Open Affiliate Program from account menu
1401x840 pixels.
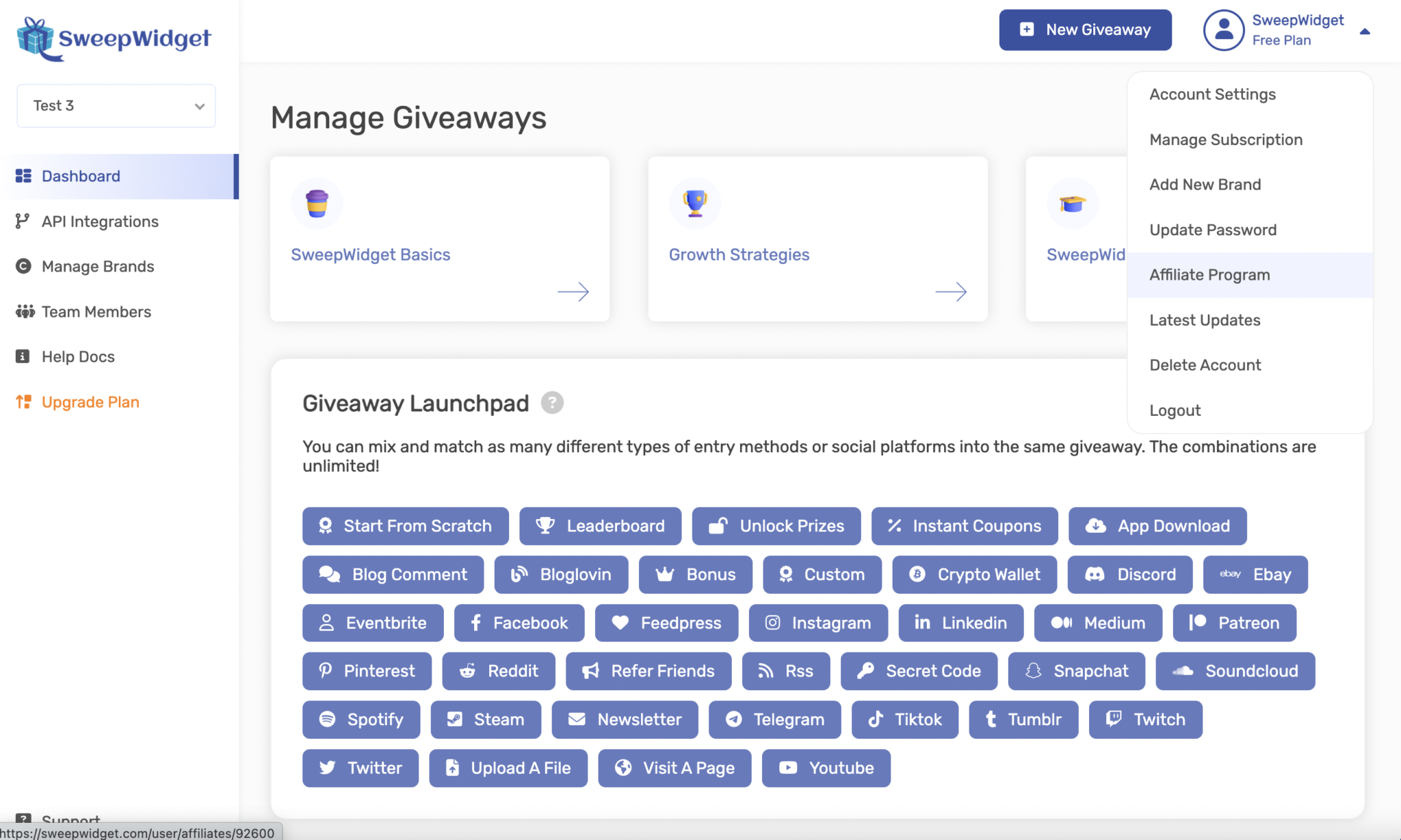(x=1209, y=274)
